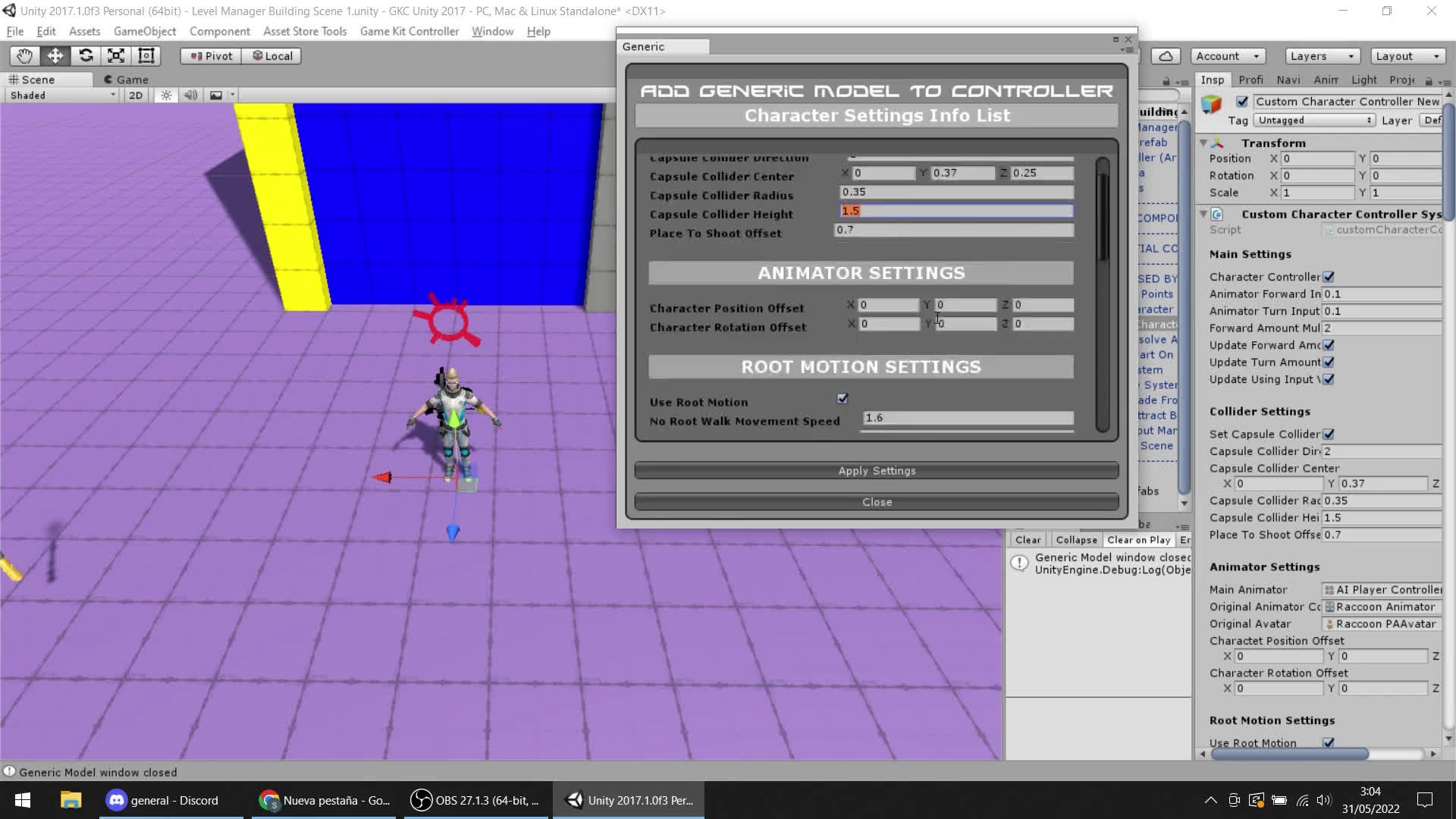1456x819 pixels.
Task: Switch to the Game view tab
Action: (127, 79)
